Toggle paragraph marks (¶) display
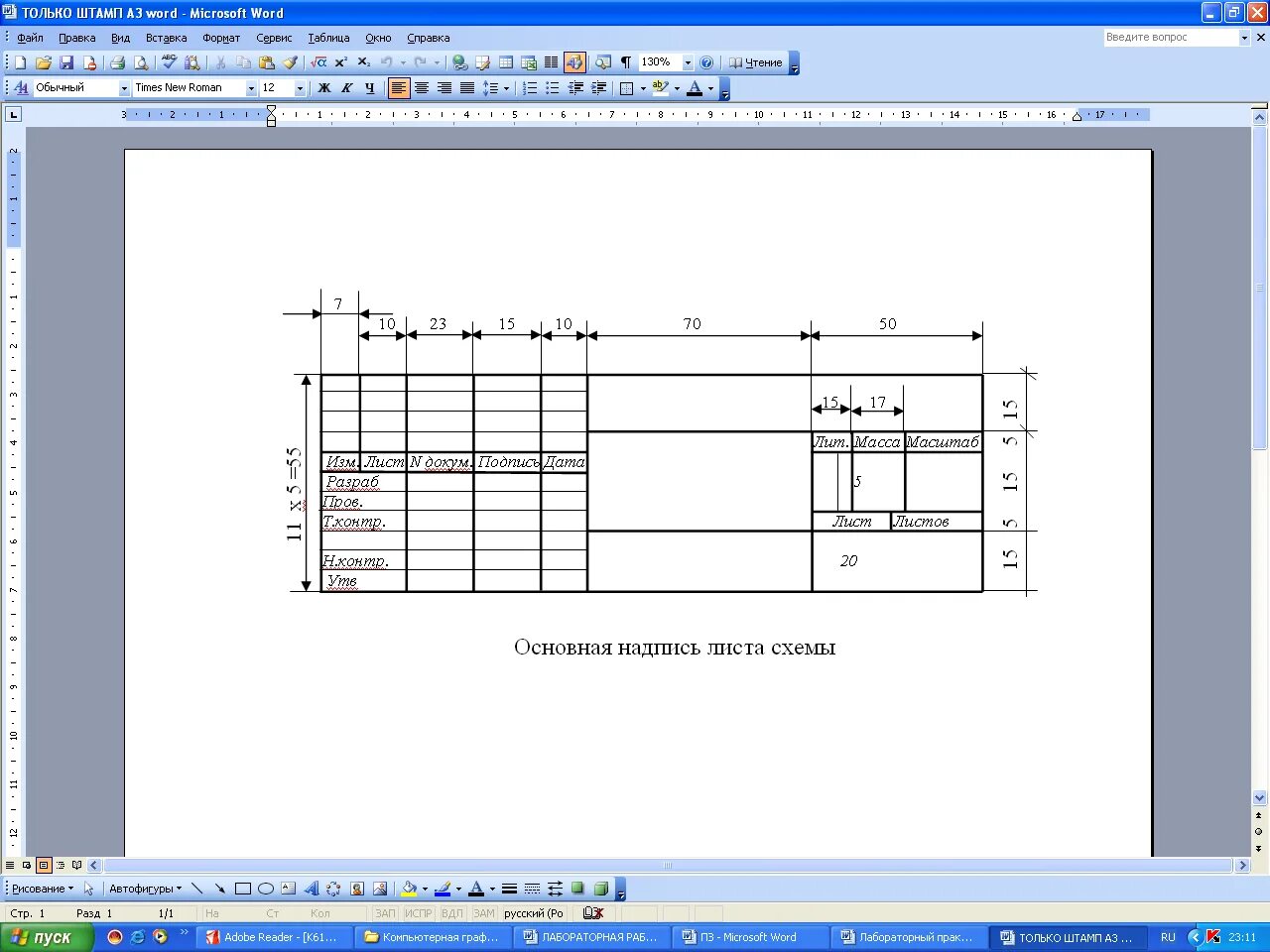The width and height of the screenshot is (1270, 952). coord(626,62)
